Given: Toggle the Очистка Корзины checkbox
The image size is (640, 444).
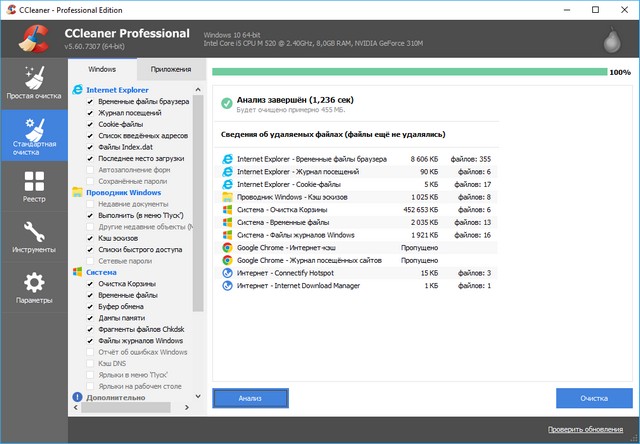Looking at the screenshot, I should [x=91, y=283].
